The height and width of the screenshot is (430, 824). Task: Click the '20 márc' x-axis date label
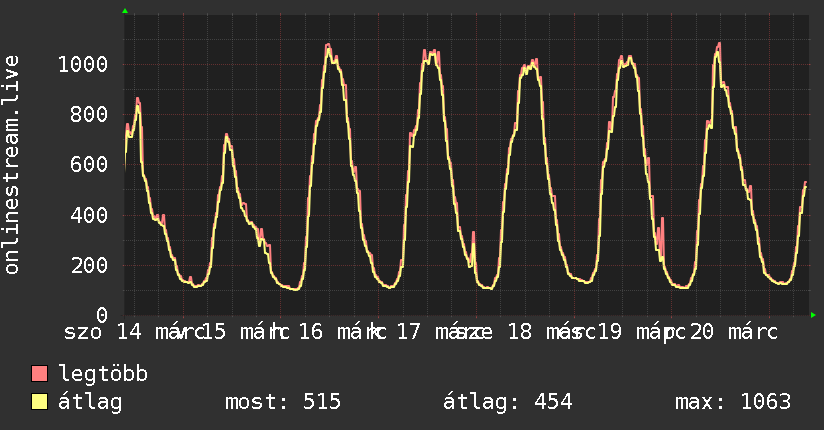(733, 332)
